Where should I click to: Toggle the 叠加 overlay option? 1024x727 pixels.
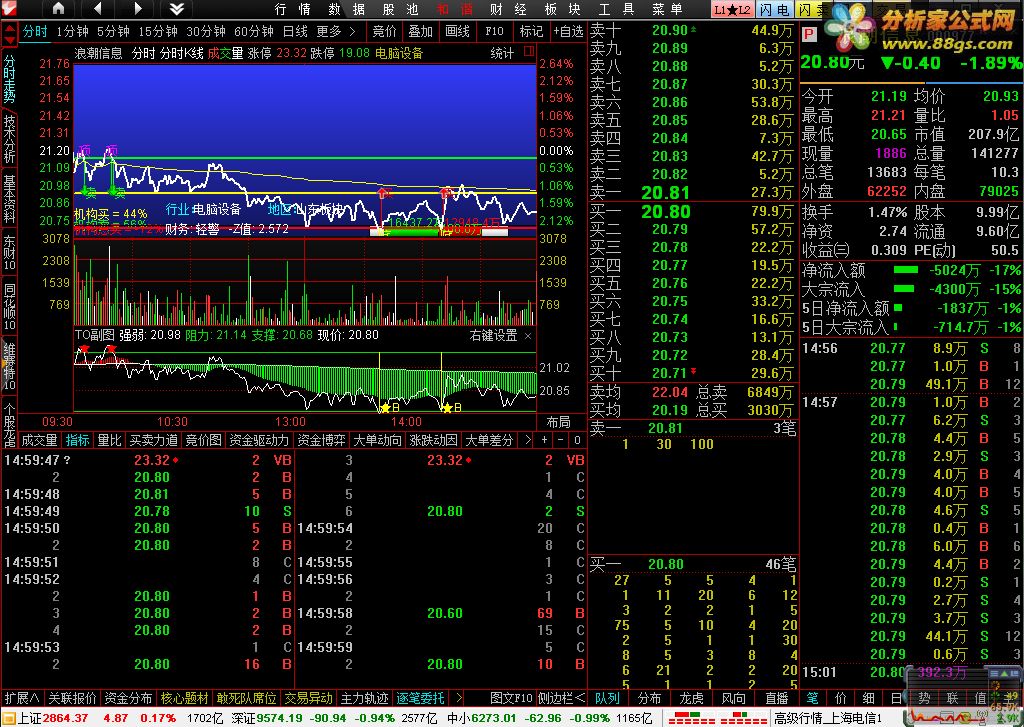click(421, 31)
